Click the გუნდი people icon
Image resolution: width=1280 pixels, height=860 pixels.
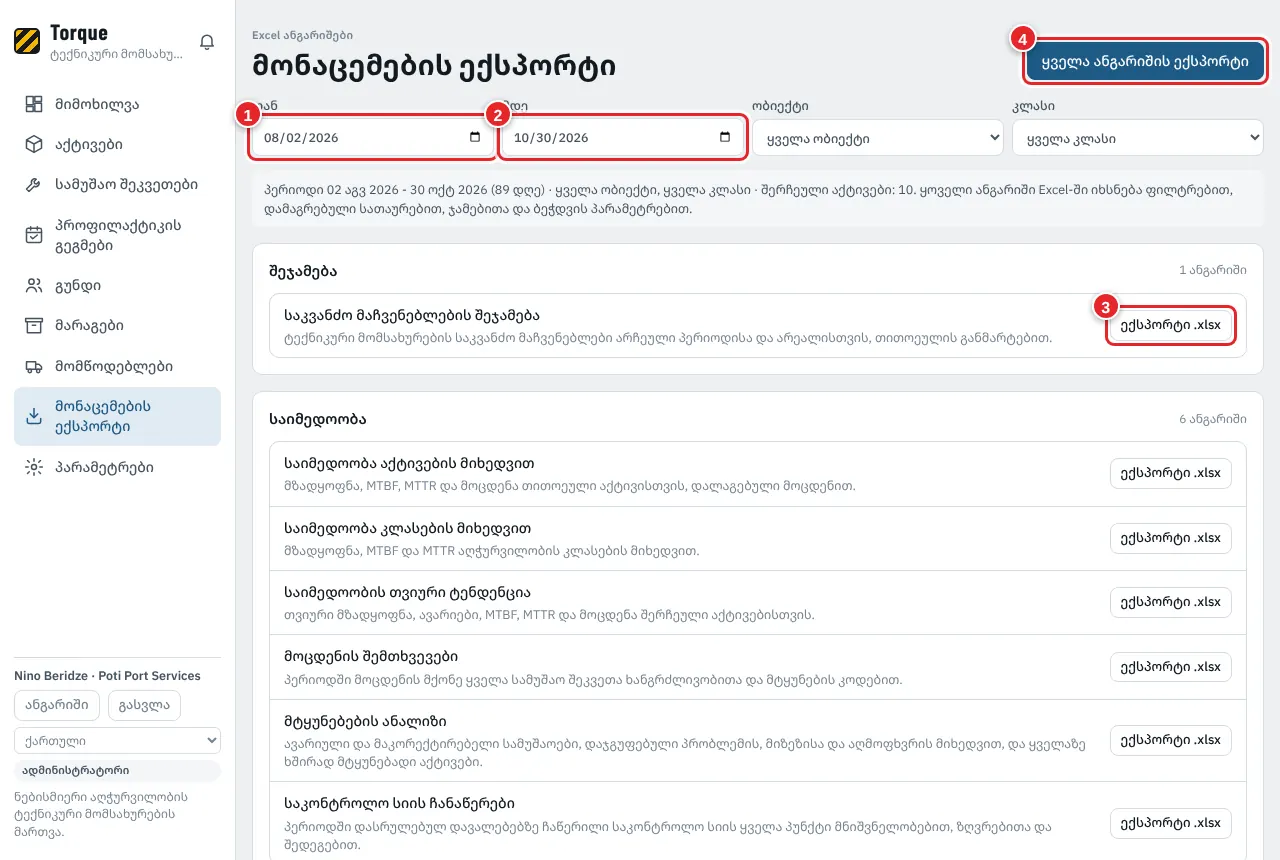(x=34, y=286)
